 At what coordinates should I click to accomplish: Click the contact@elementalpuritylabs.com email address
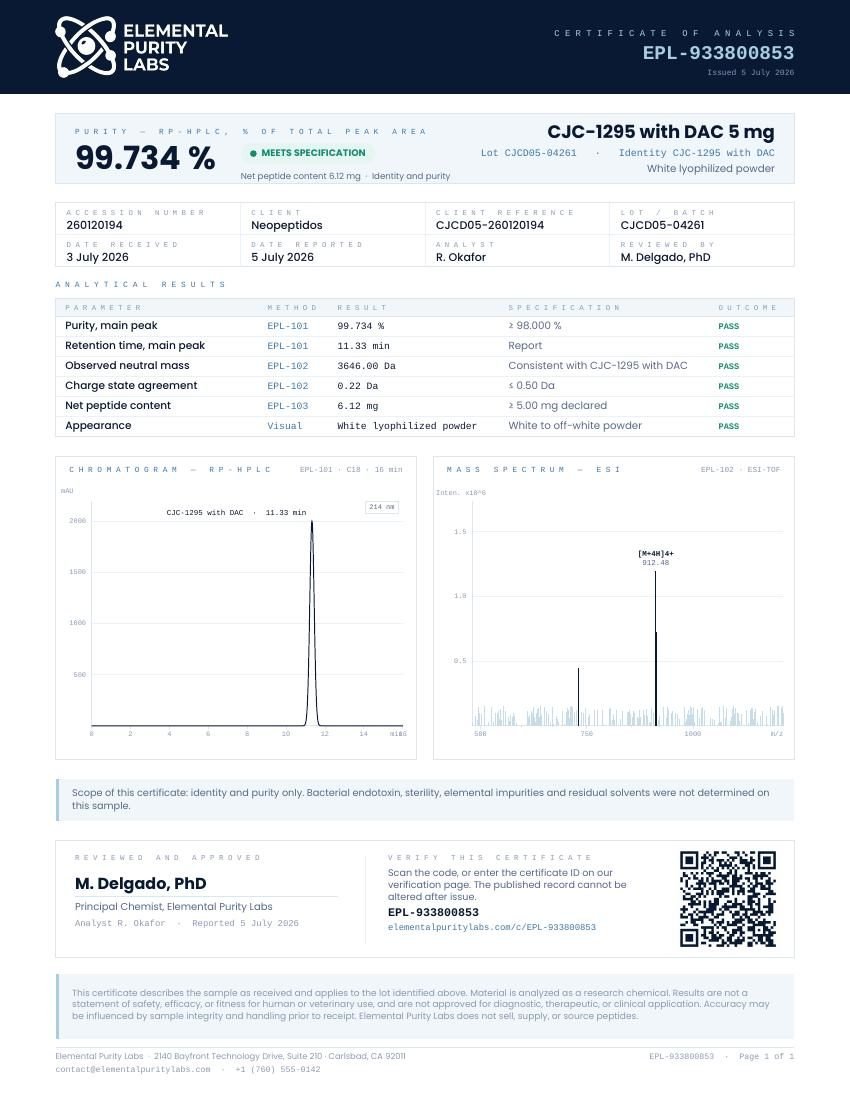click(x=133, y=1069)
